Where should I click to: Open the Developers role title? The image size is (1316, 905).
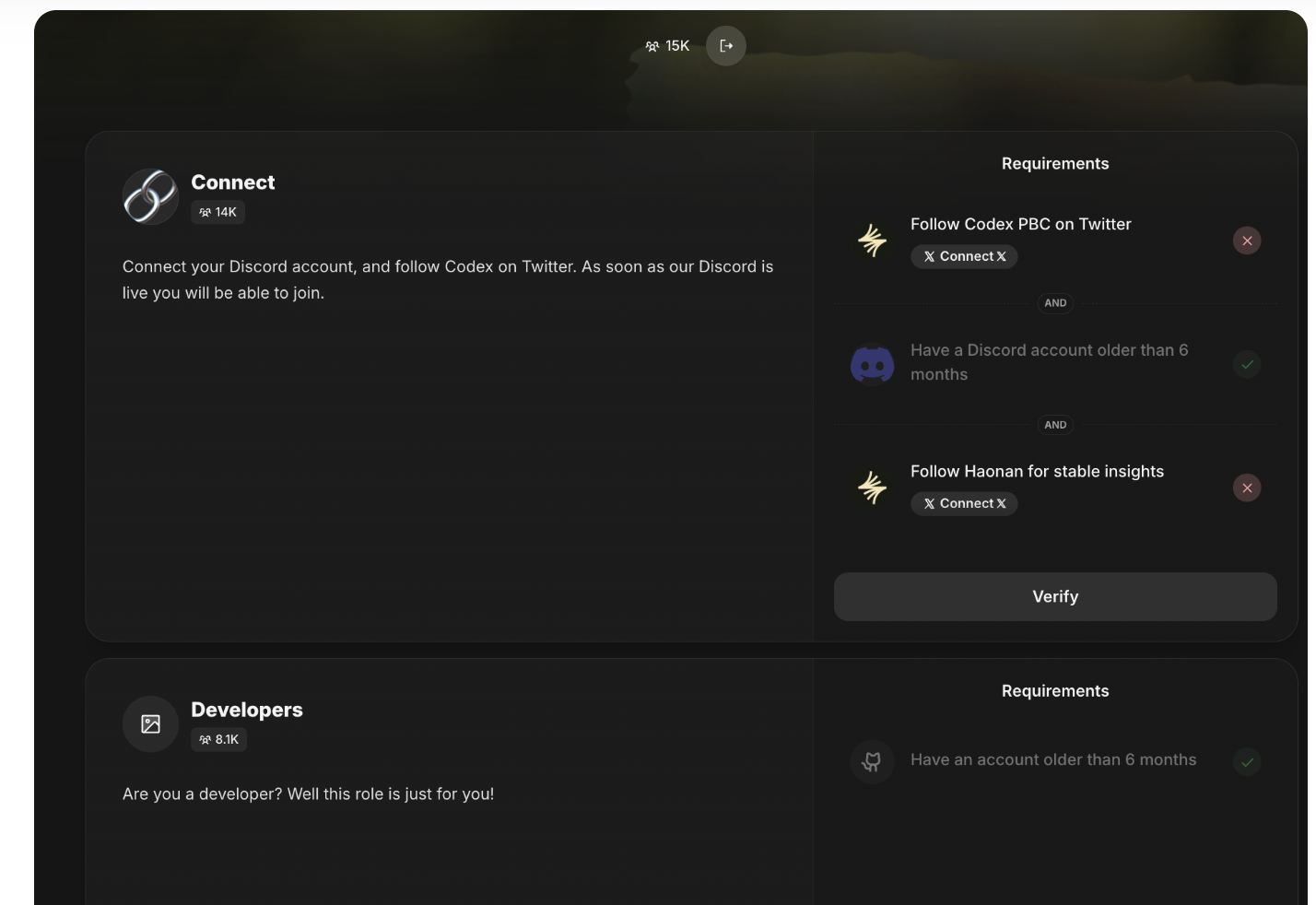tap(247, 710)
